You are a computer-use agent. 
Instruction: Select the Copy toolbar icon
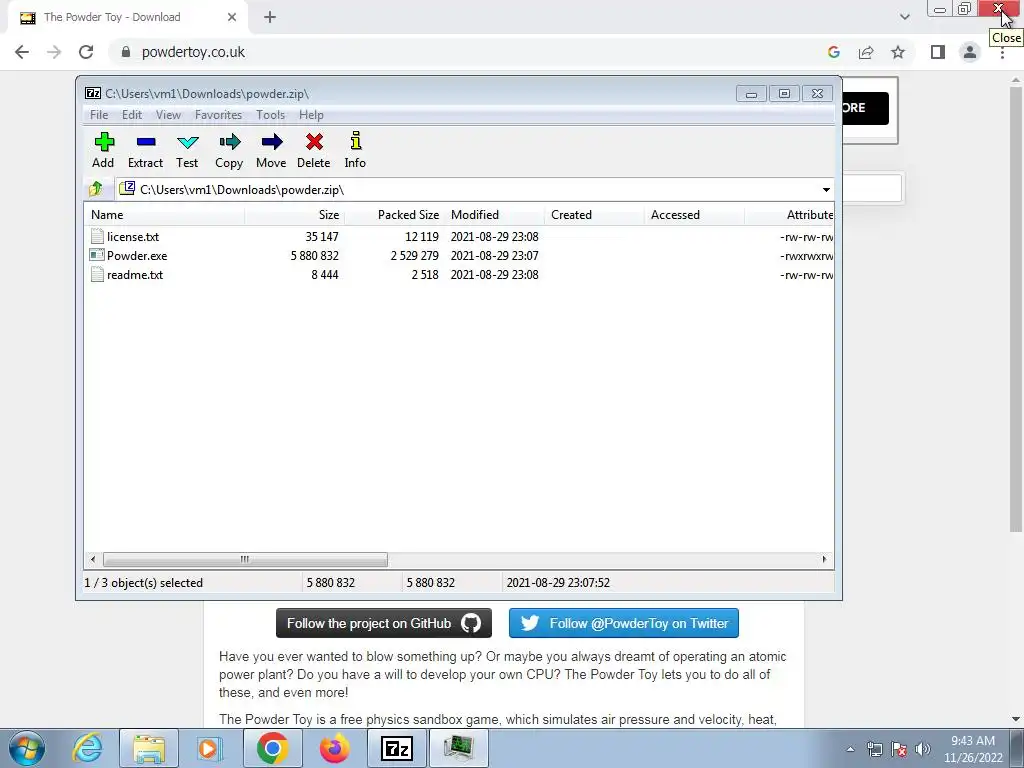pos(229,142)
